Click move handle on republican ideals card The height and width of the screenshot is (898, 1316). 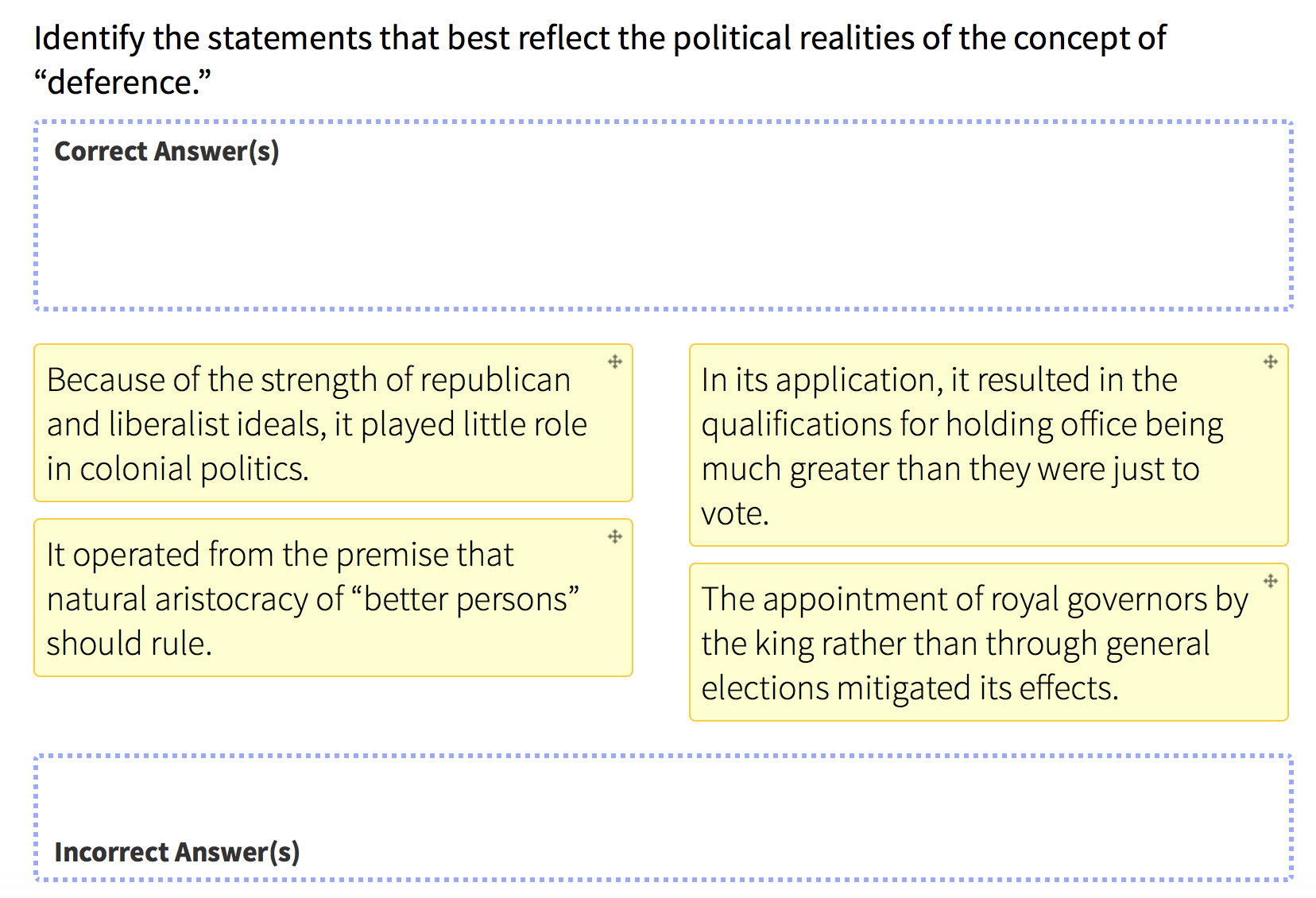pyautogui.click(x=615, y=362)
